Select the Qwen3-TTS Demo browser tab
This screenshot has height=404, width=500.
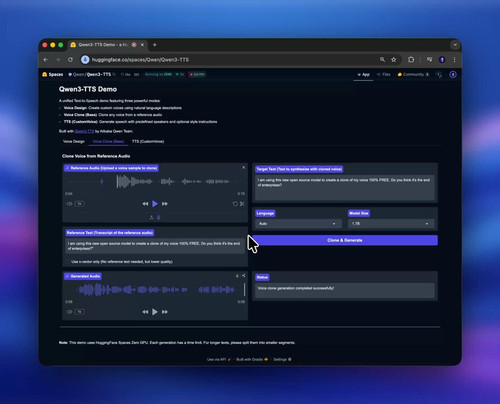click(x=107, y=45)
